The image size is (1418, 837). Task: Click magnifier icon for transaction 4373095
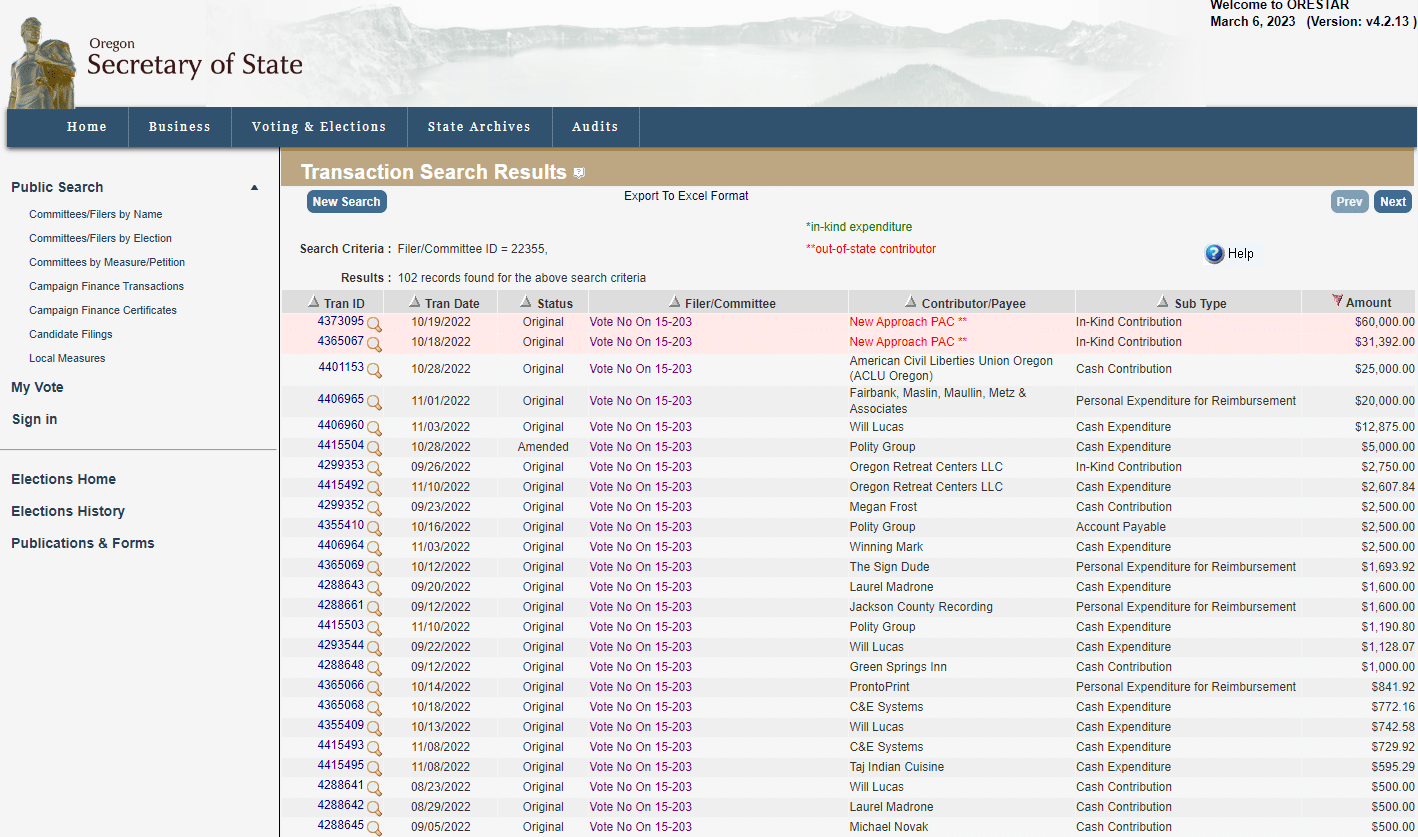pyautogui.click(x=374, y=324)
